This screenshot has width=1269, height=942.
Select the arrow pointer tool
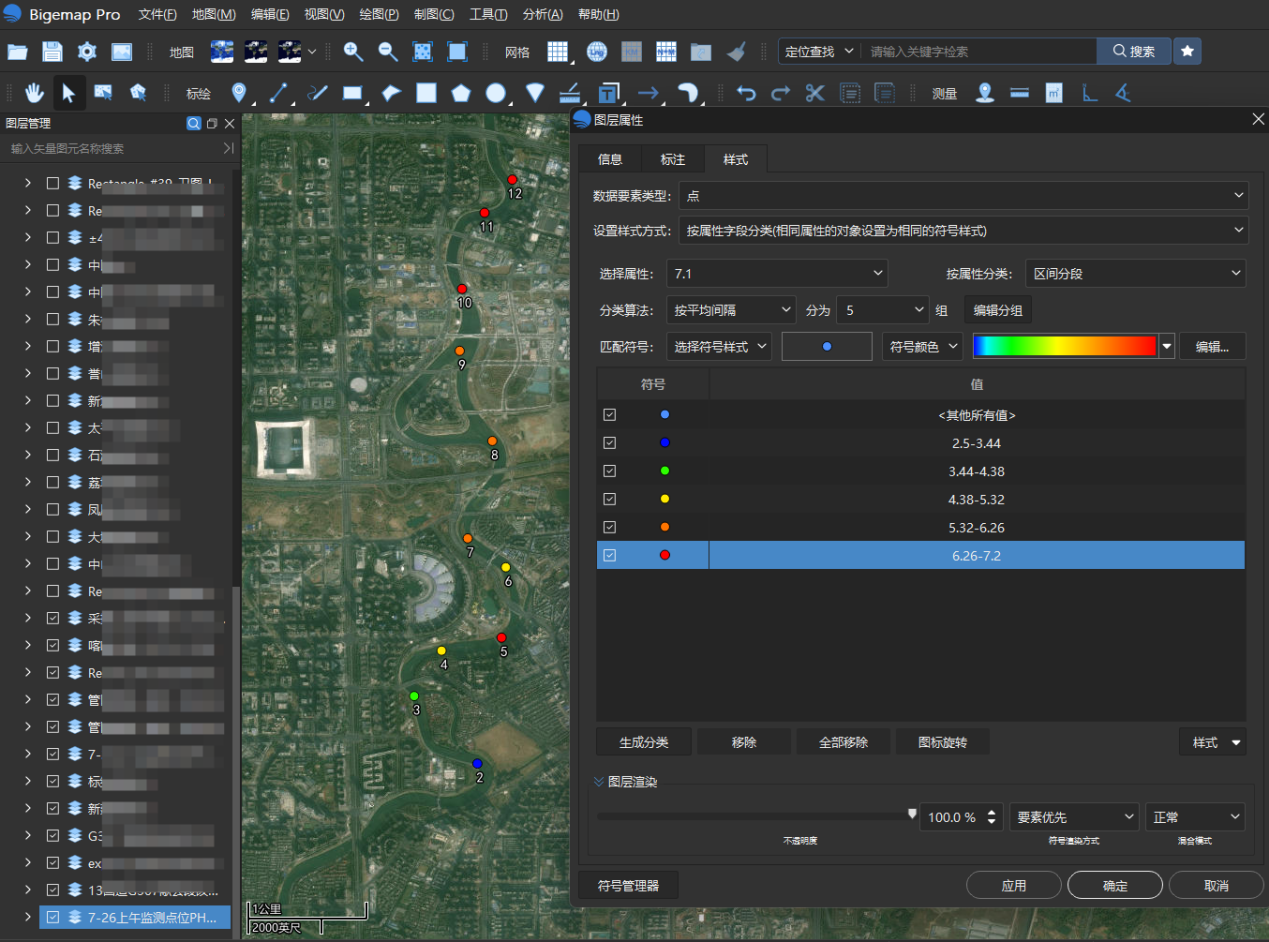[68, 93]
